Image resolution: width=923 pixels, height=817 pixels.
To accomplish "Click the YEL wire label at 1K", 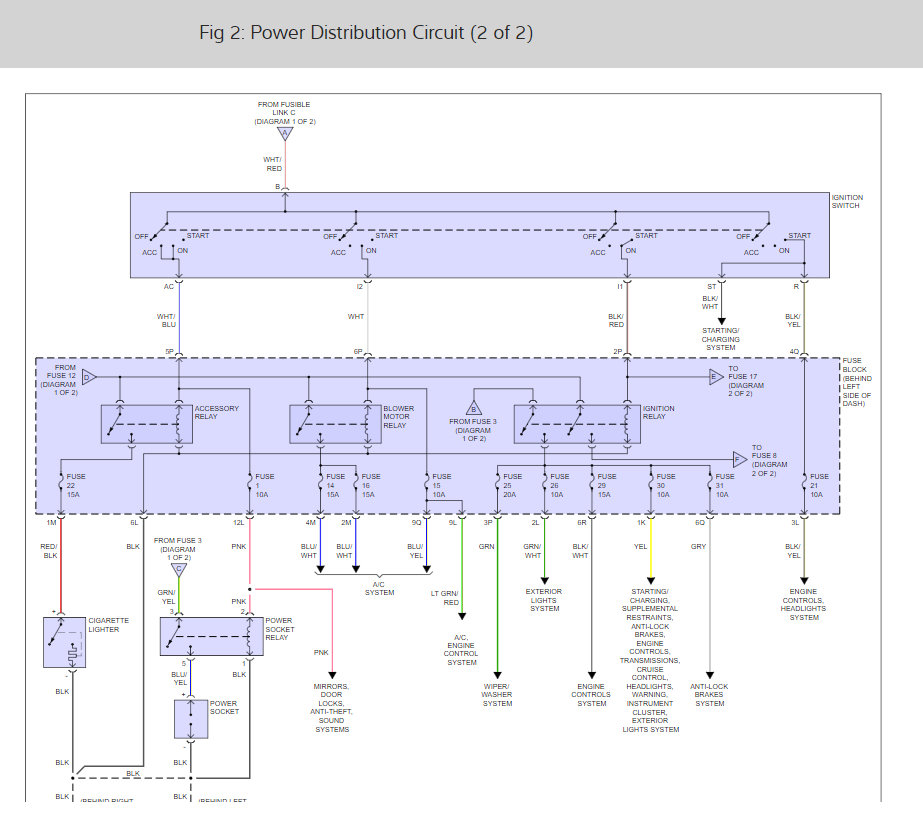I will coord(640,546).
